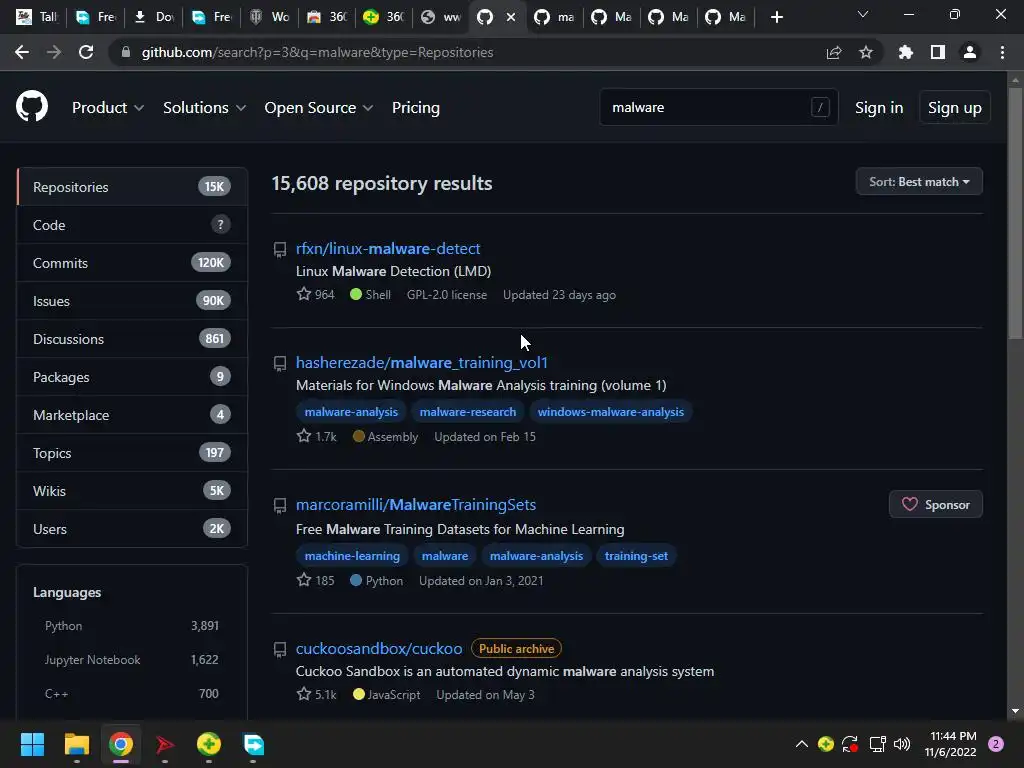
Task: Click the share page icon in address bar
Action: tap(834, 52)
